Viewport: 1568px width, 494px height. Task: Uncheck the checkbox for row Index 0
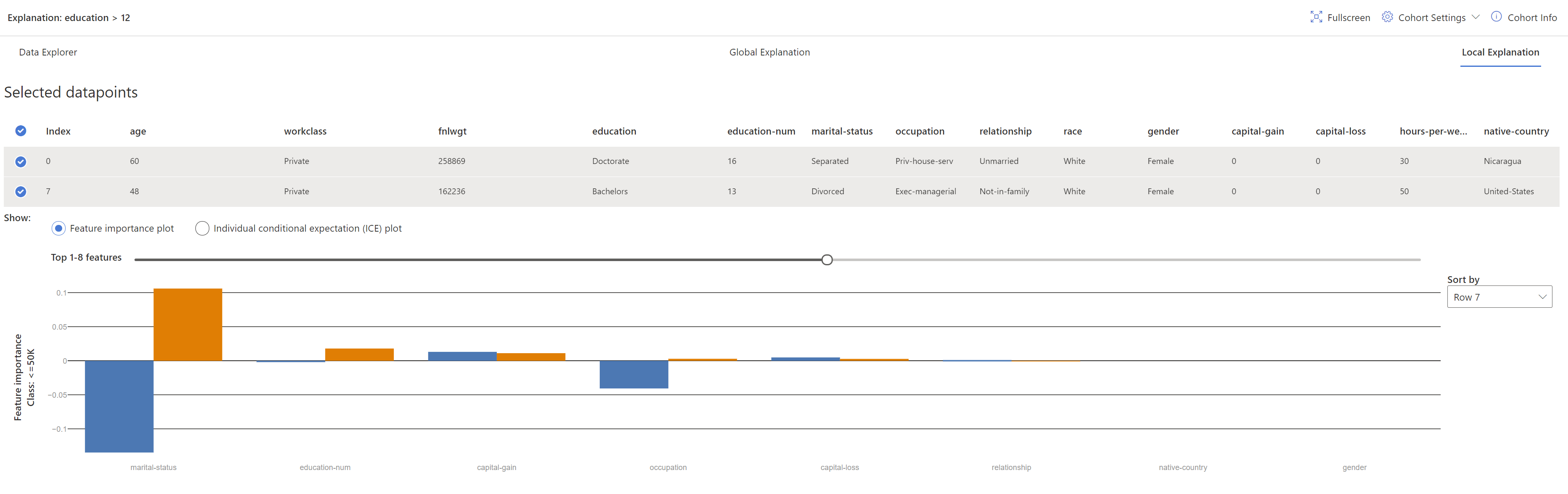[20, 161]
